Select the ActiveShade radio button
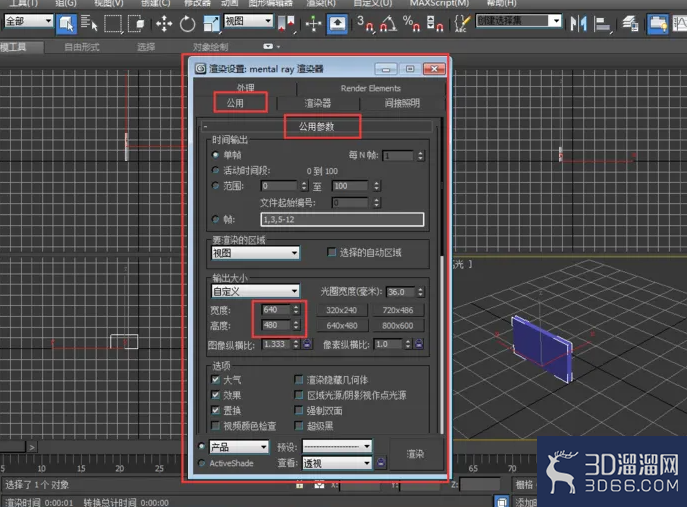 (202, 463)
